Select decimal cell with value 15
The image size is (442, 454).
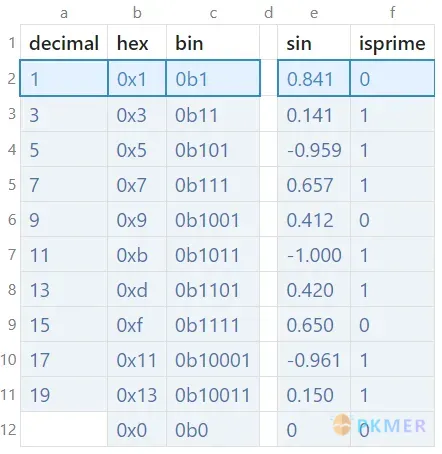[64, 325]
